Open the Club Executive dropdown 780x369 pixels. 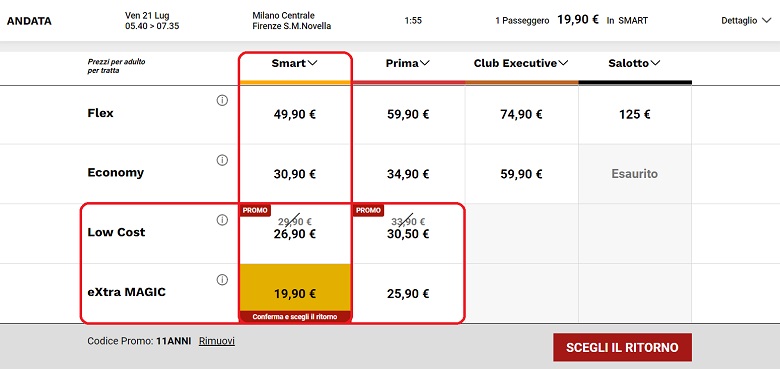521,63
